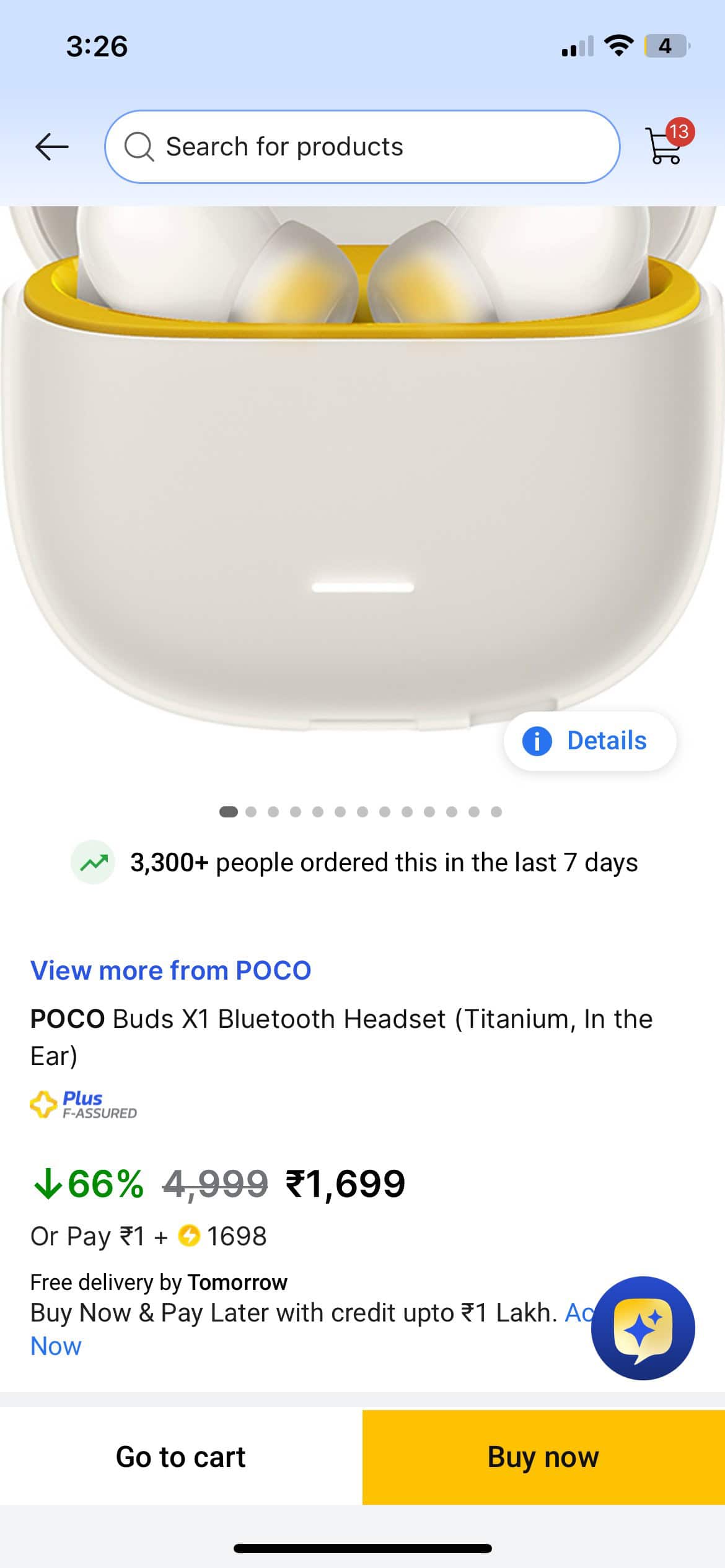Jump to the second image carousel dot
This screenshot has width=725, height=1568.
click(x=251, y=812)
